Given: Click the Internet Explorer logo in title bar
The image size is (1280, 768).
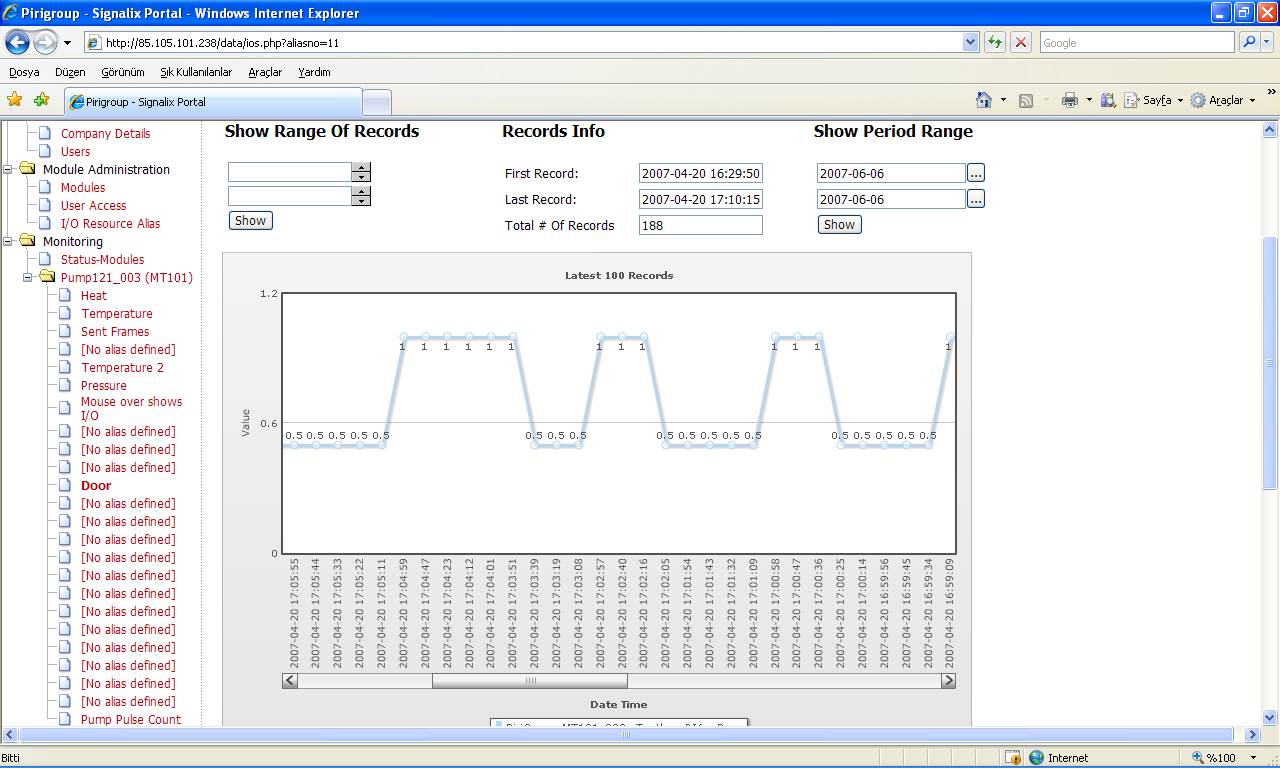Looking at the screenshot, I should (11, 13).
